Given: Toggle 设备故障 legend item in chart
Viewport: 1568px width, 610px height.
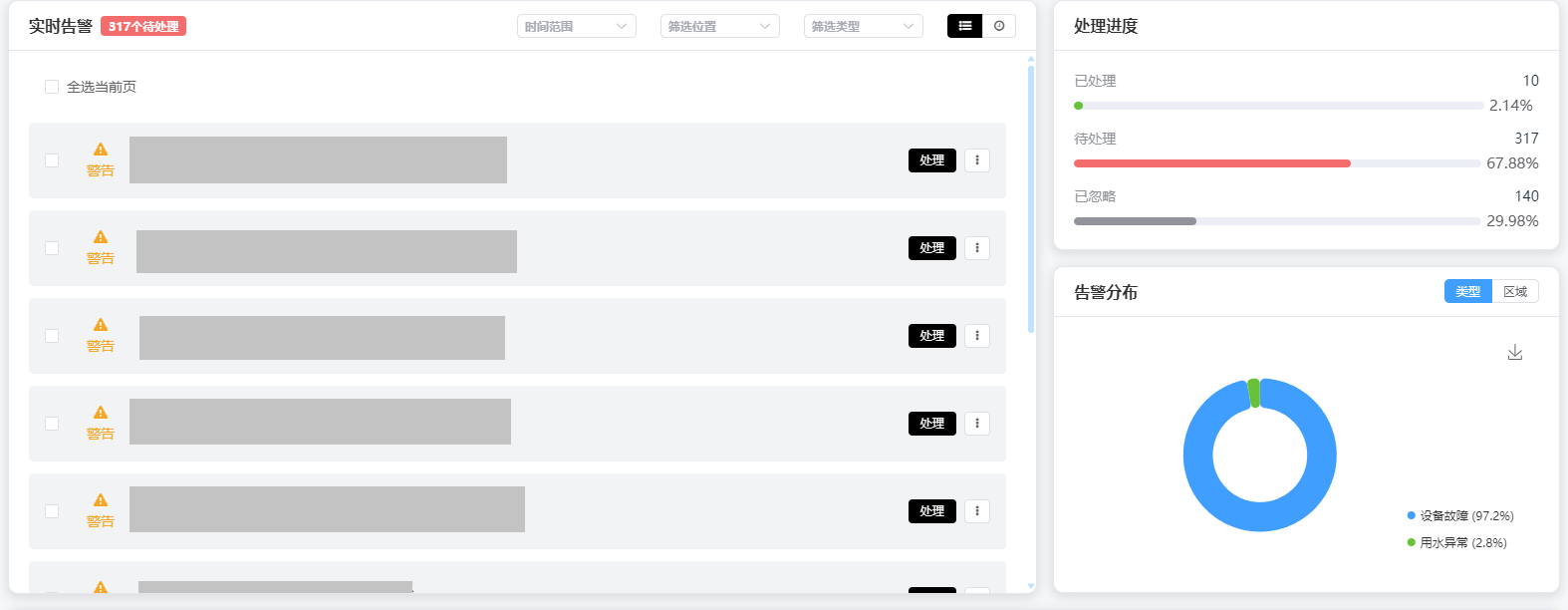Looking at the screenshot, I should (x=1460, y=515).
